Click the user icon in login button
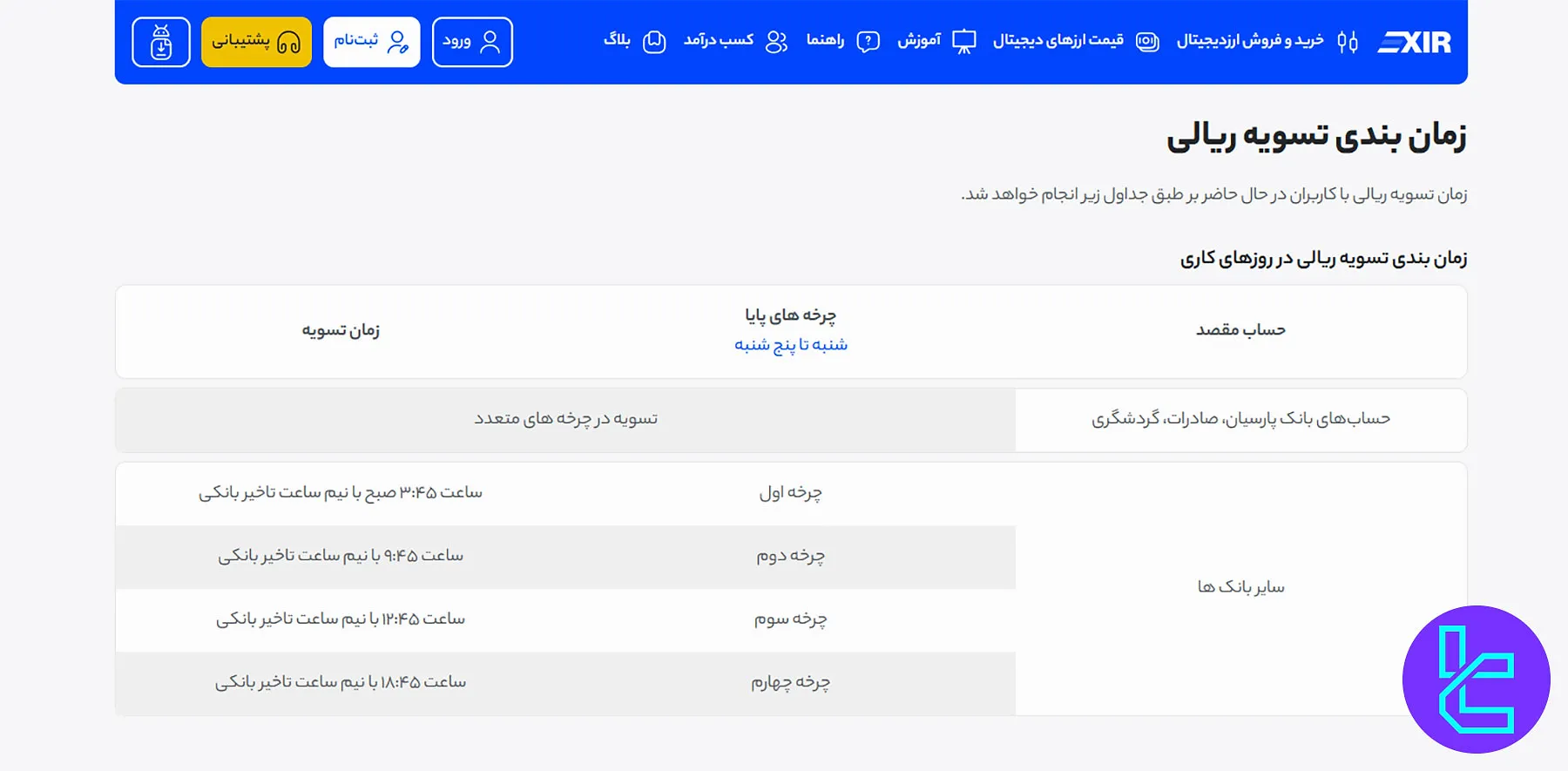Viewport: 1568px width, 771px height. coord(490,42)
